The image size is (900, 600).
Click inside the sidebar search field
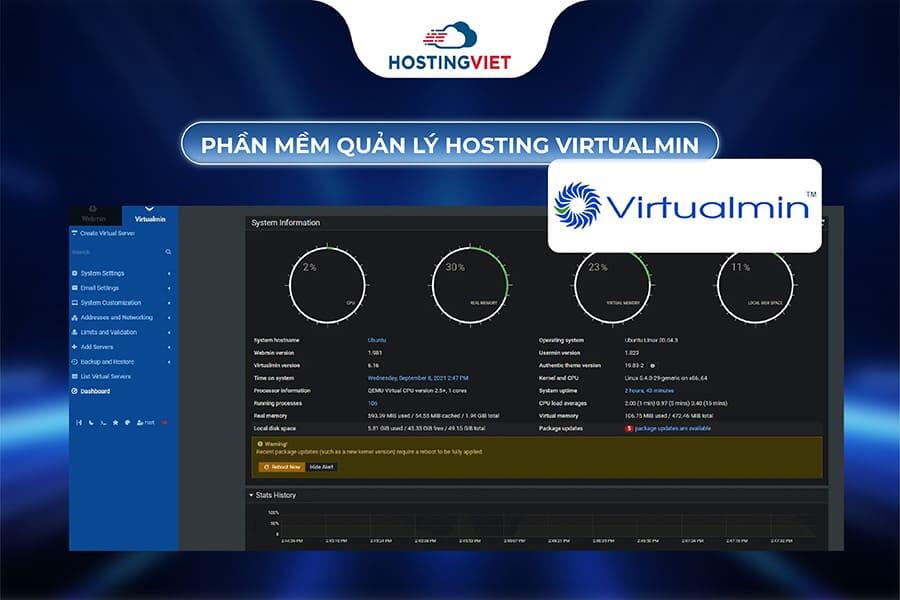[110, 251]
